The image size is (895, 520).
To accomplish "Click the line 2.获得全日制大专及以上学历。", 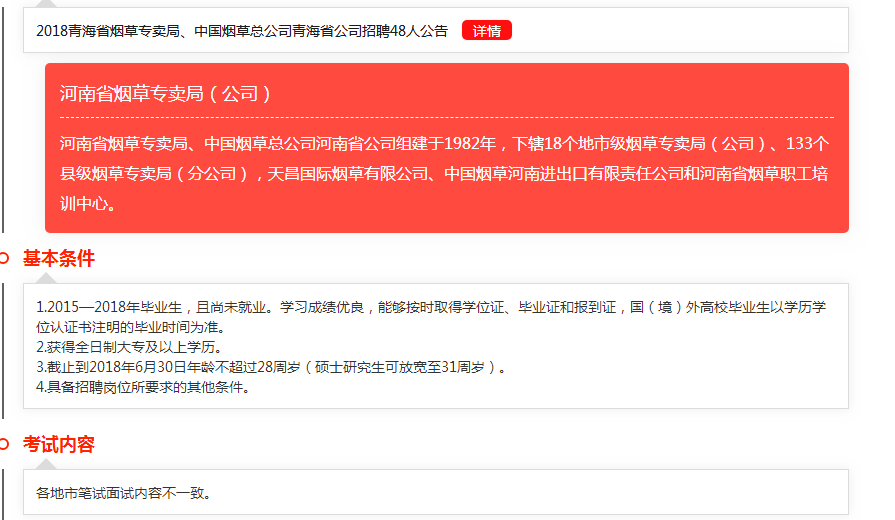I will click(129, 347).
